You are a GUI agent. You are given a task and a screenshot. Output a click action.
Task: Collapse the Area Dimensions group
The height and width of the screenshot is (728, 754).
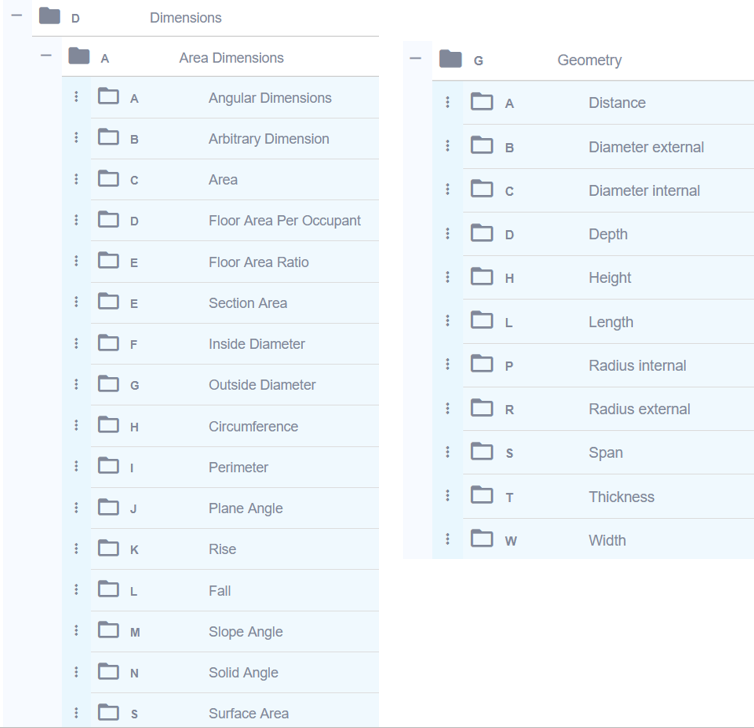pos(46,55)
